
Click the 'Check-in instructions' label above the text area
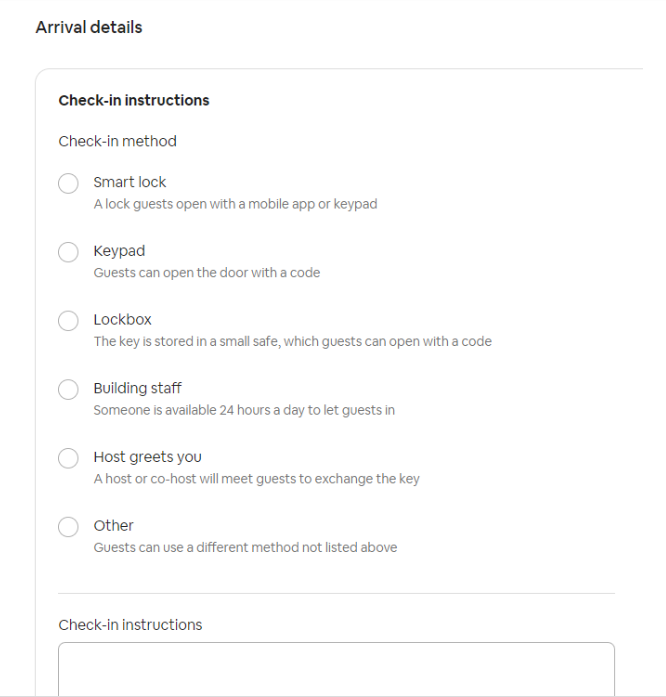point(130,625)
